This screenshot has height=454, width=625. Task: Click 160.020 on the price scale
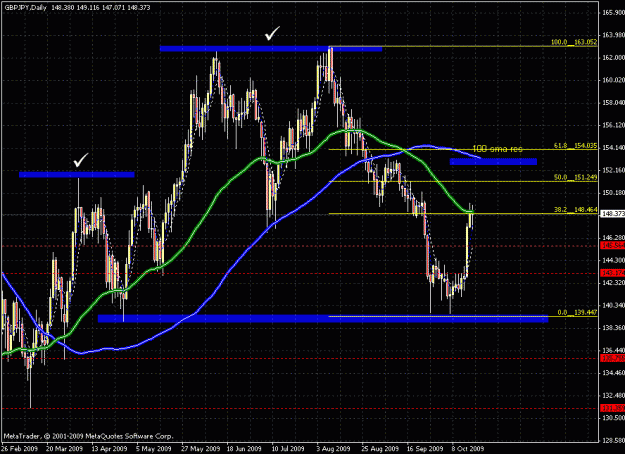point(613,80)
